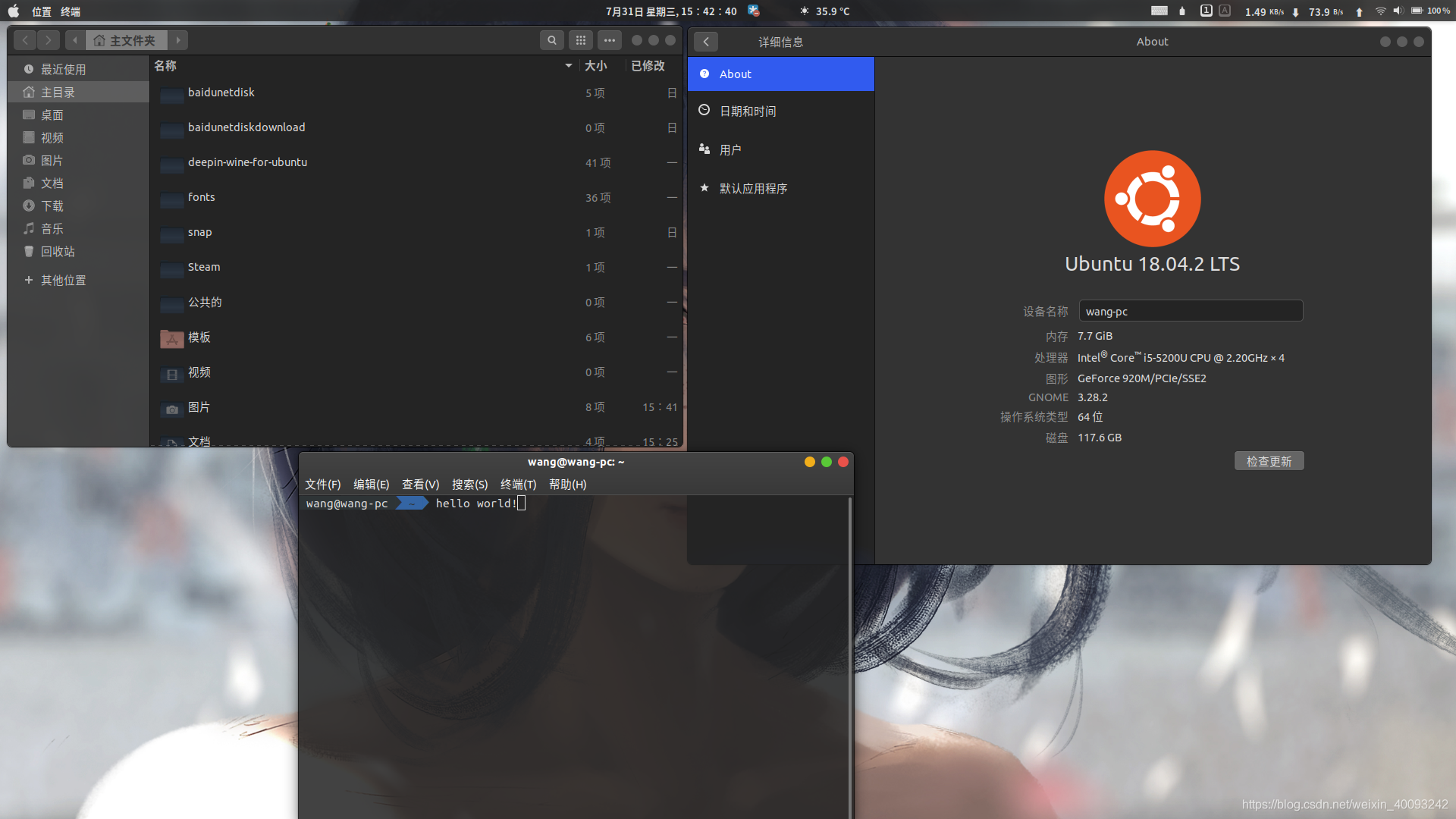The image size is (1456, 819).
Task: Open the terminal 终端(T) menu
Action: click(x=519, y=485)
